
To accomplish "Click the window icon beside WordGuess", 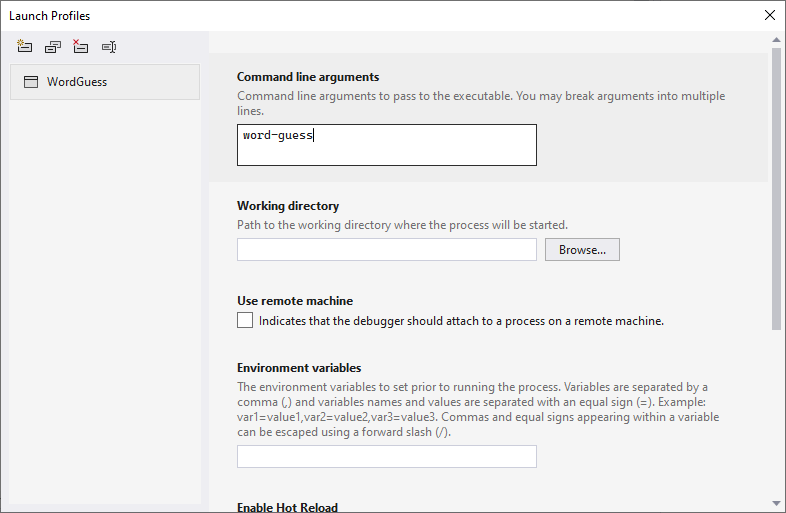I will pos(31,82).
